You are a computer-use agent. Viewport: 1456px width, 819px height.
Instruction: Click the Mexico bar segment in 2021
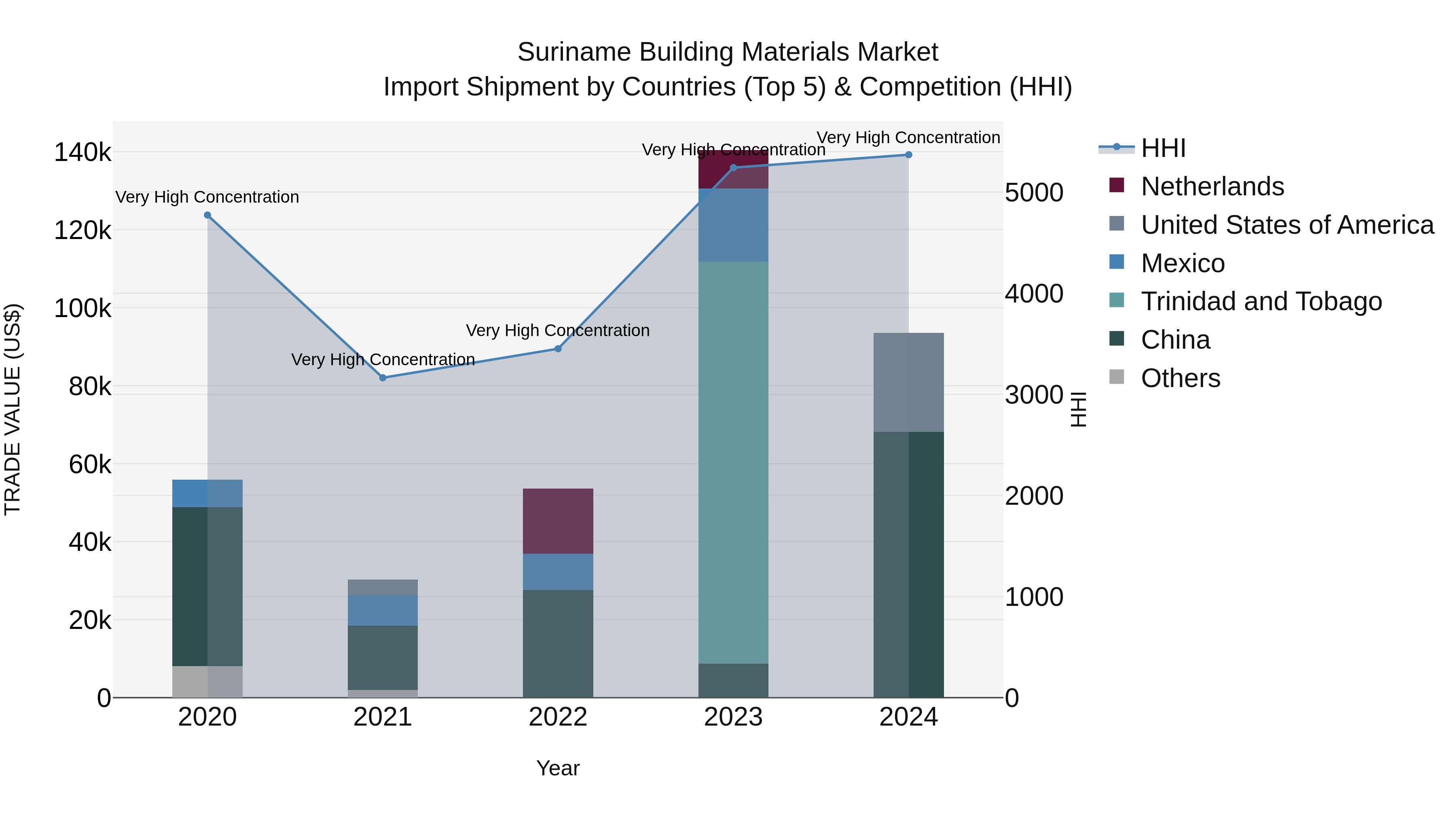(383, 610)
